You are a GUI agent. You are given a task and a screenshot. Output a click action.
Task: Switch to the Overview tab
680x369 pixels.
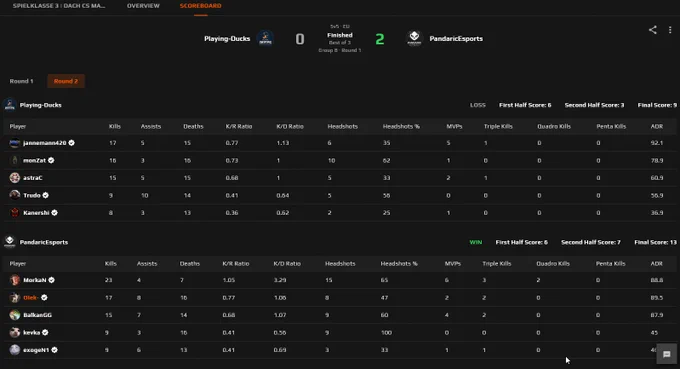(143, 6)
